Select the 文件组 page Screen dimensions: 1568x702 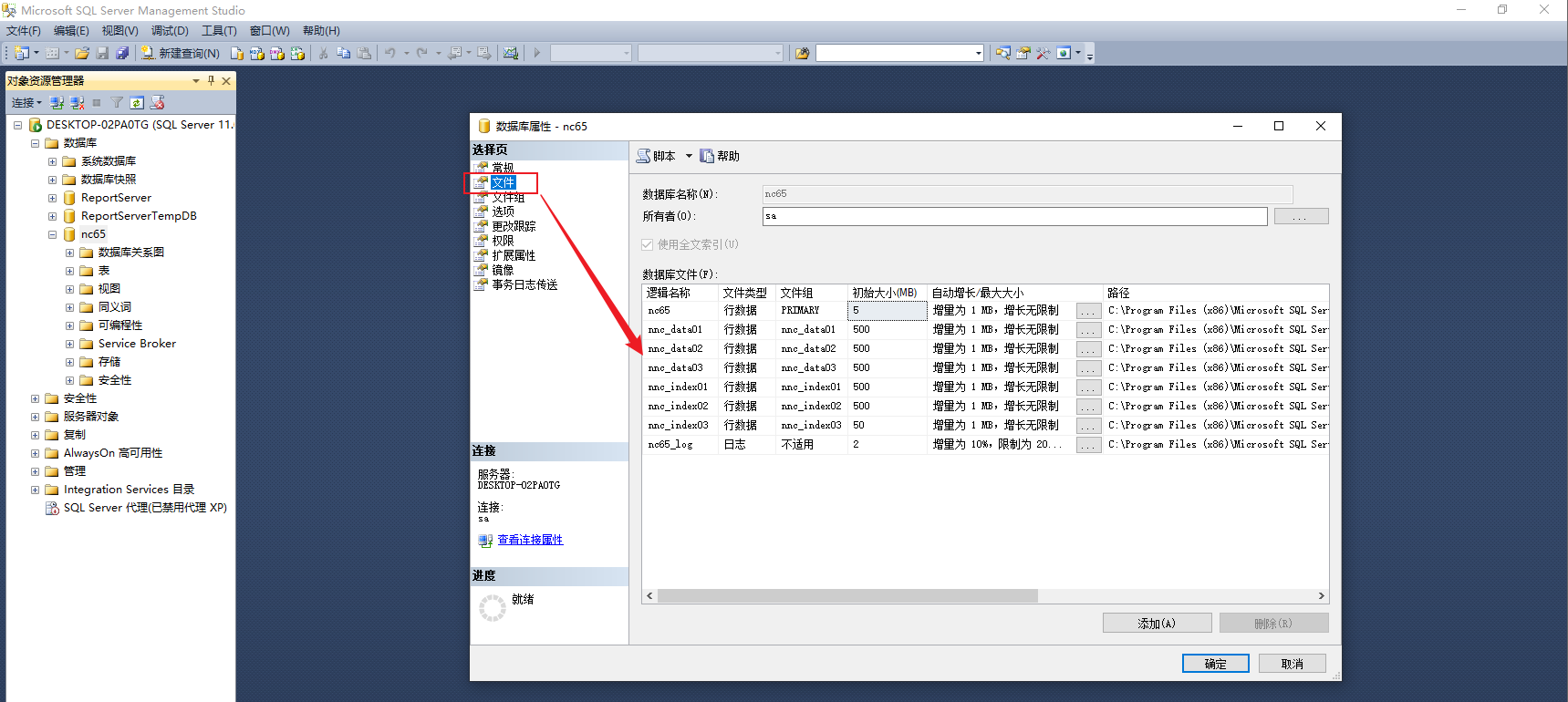click(507, 197)
